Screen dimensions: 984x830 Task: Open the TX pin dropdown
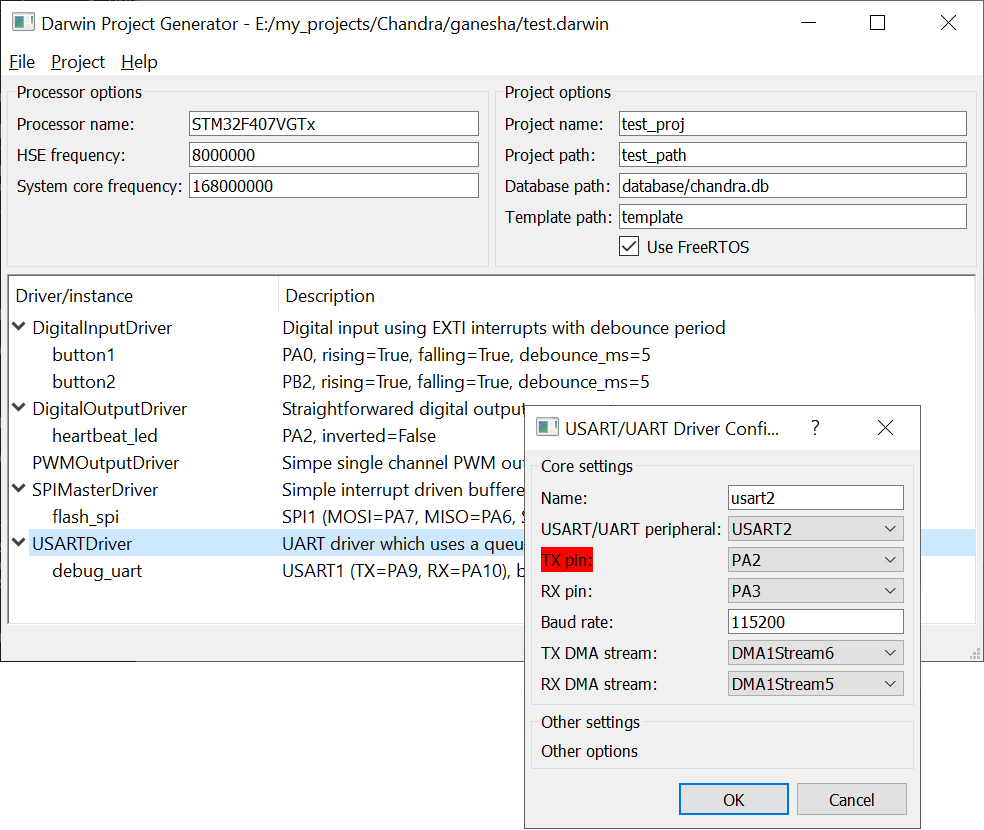[815, 560]
